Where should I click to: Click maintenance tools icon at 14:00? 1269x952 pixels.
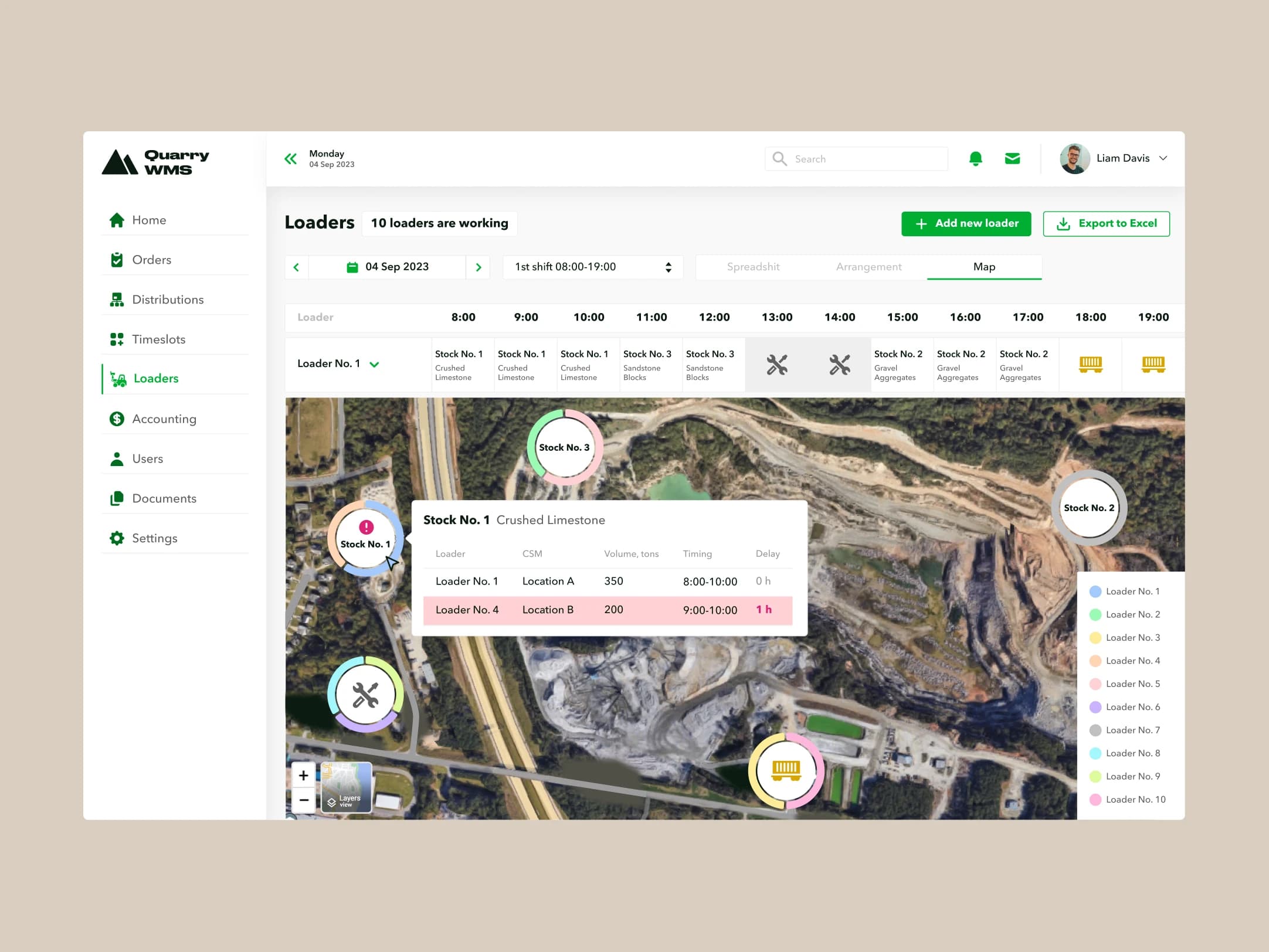[x=839, y=365]
